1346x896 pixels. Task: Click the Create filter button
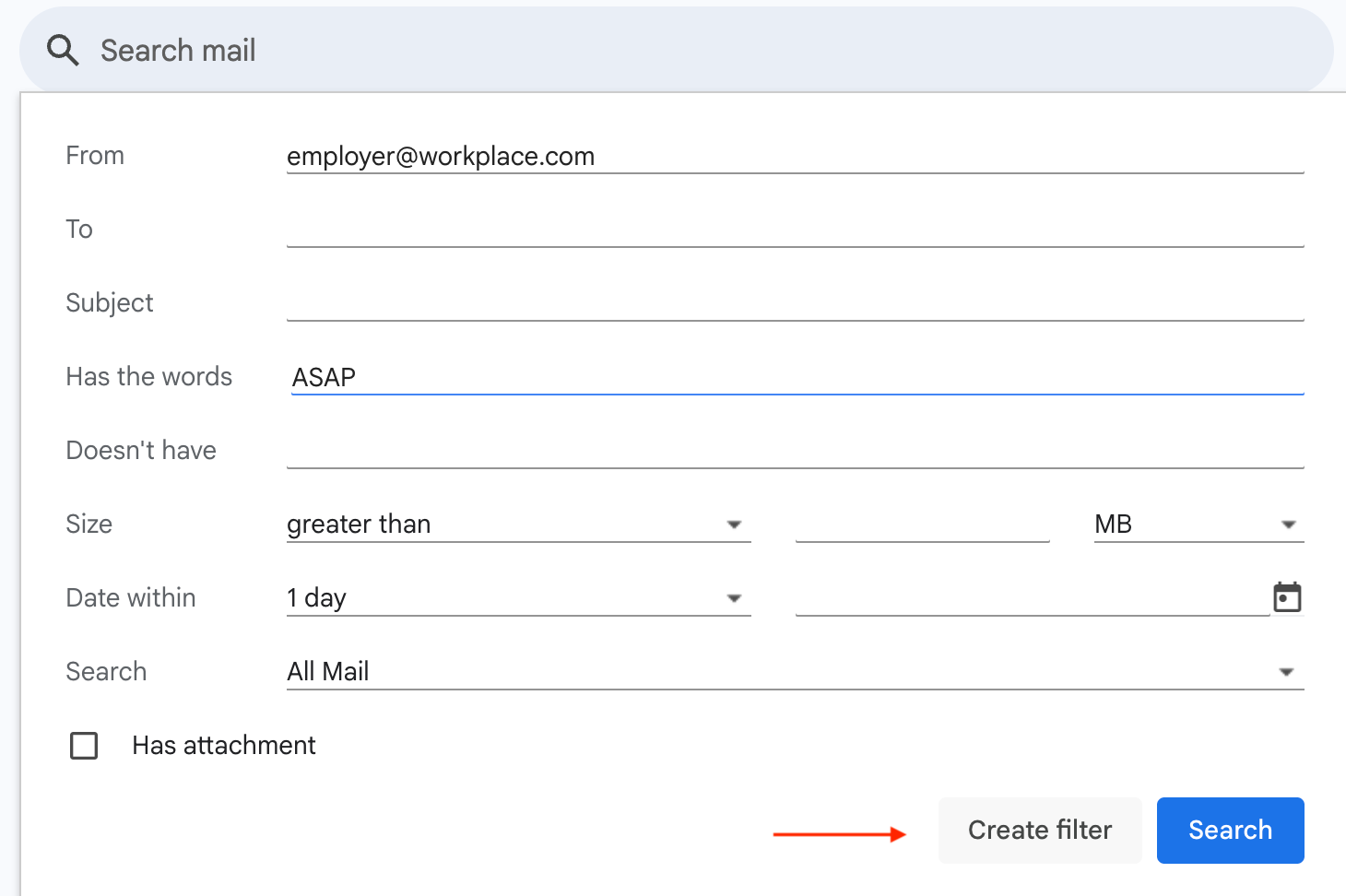[x=1039, y=830]
